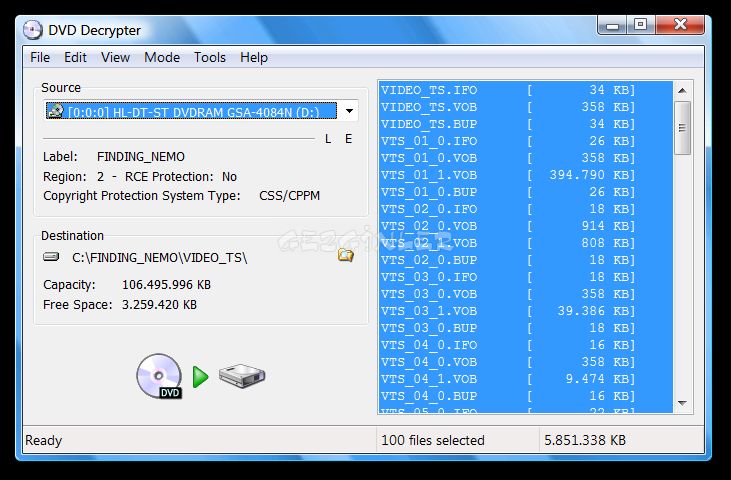Click the destination path C:\FINDING_NEMO\VIDEO_TS\
The width and height of the screenshot is (731, 480).
(x=159, y=258)
